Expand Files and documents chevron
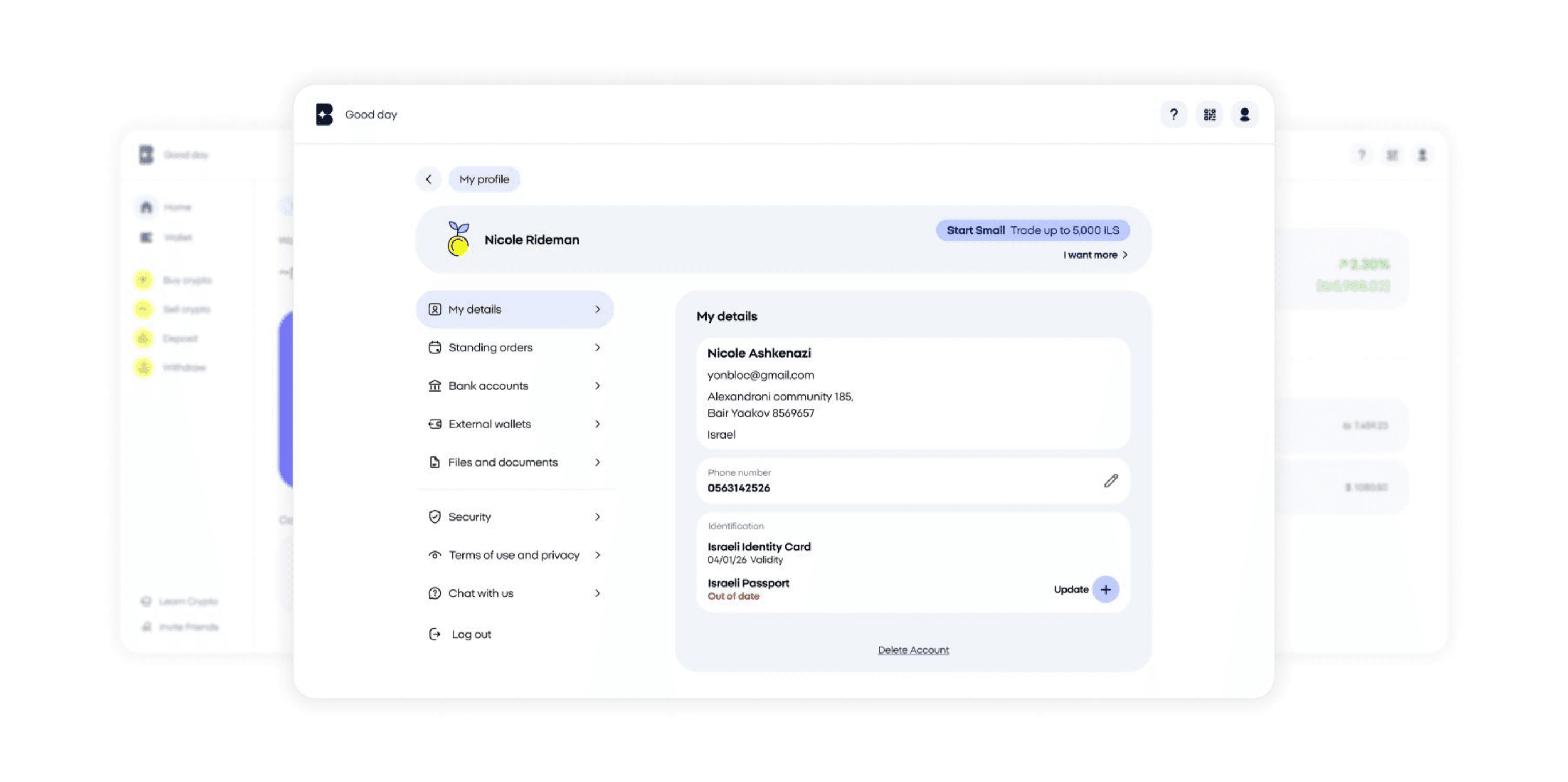This screenshot has height=782, width=1568. [x=597, y=462]
